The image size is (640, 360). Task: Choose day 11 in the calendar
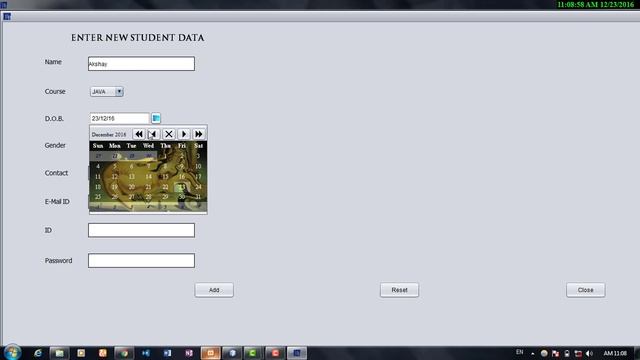tap(98, 177)
